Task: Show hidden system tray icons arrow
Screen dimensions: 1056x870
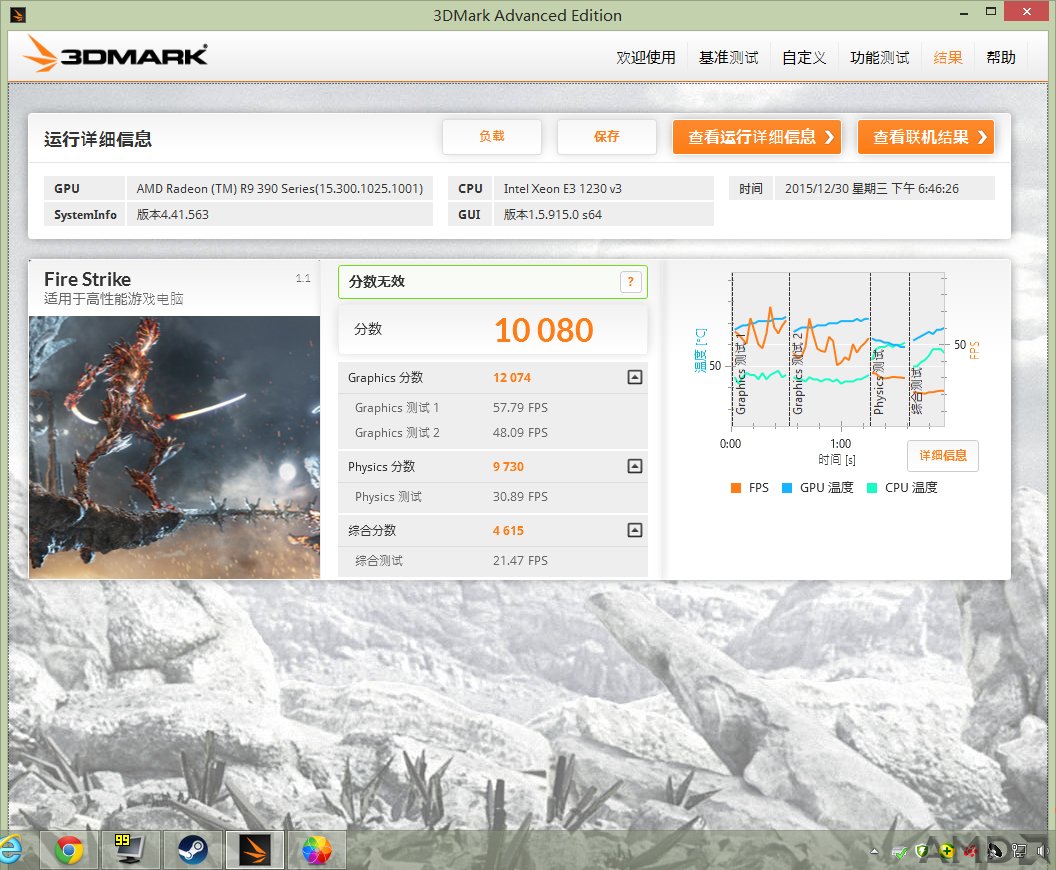Action: point(874,852)
